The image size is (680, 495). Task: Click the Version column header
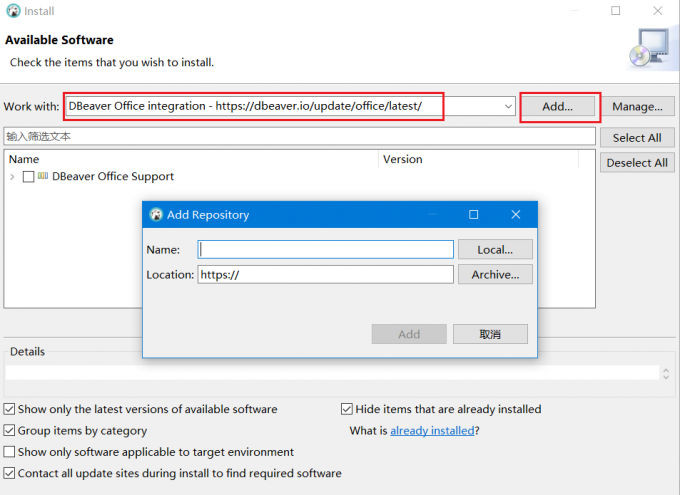(x=478, y=159)
